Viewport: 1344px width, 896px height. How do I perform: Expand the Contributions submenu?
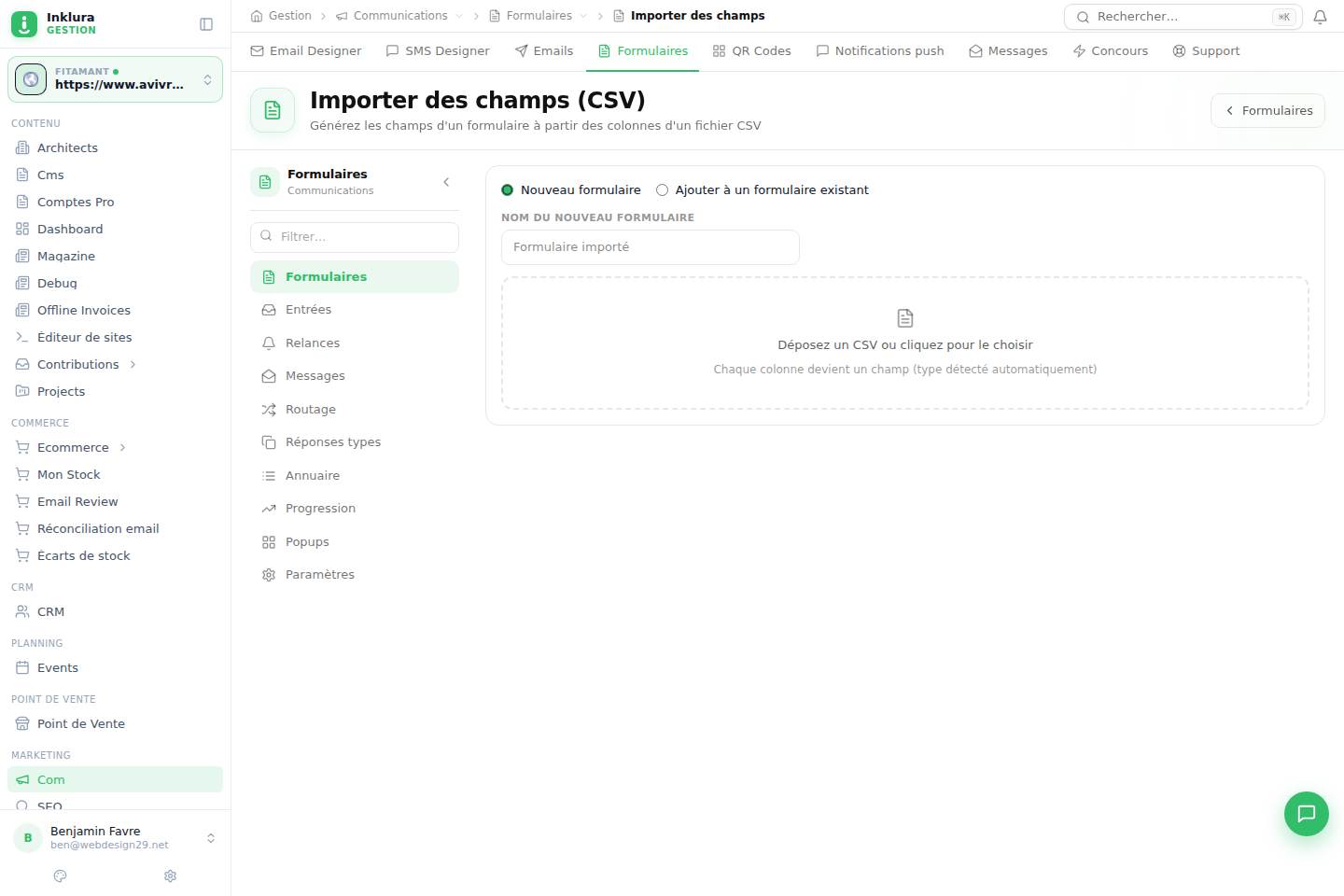point(133,364)
